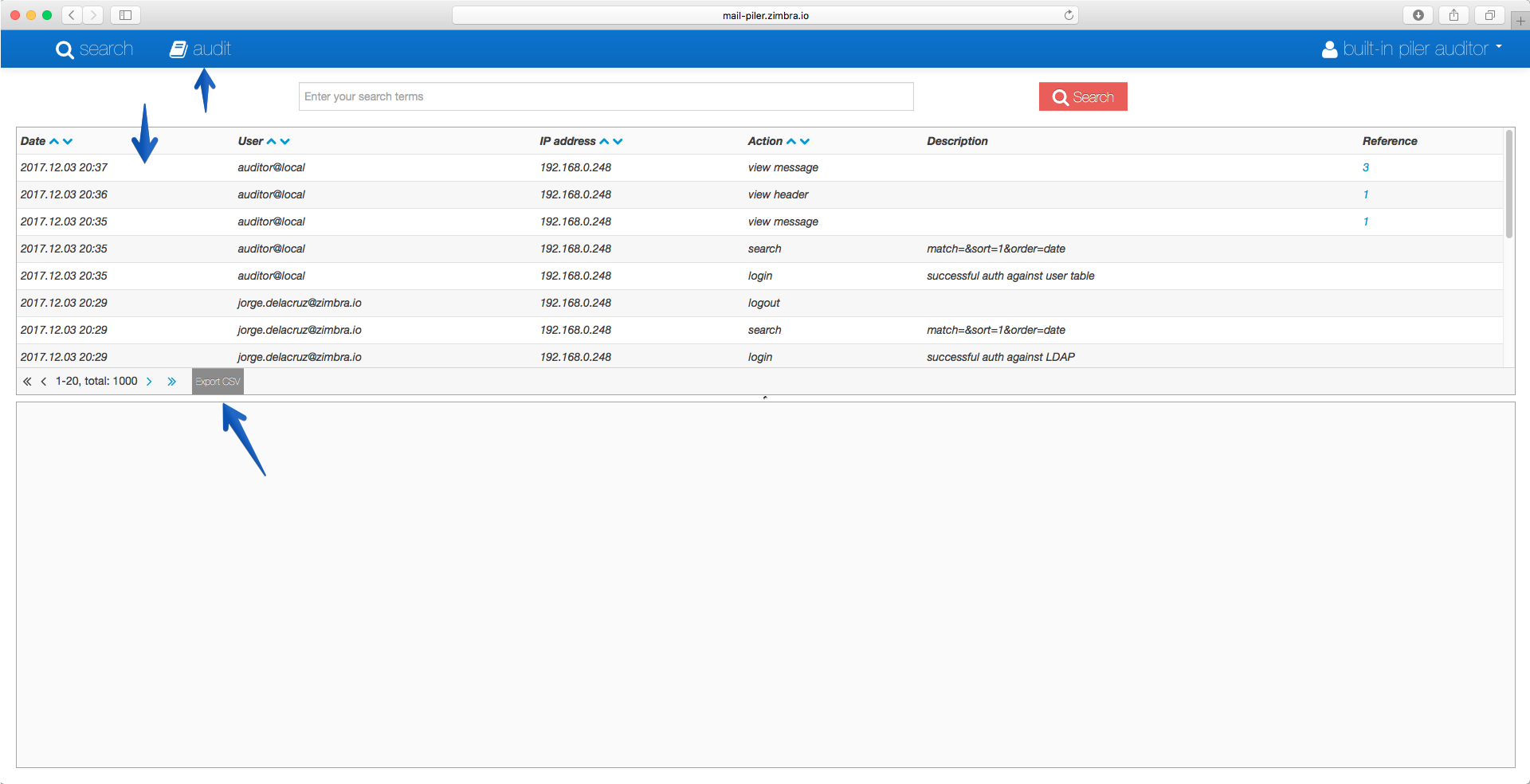
Task: Open the search page from navbar
Action: (x=94, y=49)
